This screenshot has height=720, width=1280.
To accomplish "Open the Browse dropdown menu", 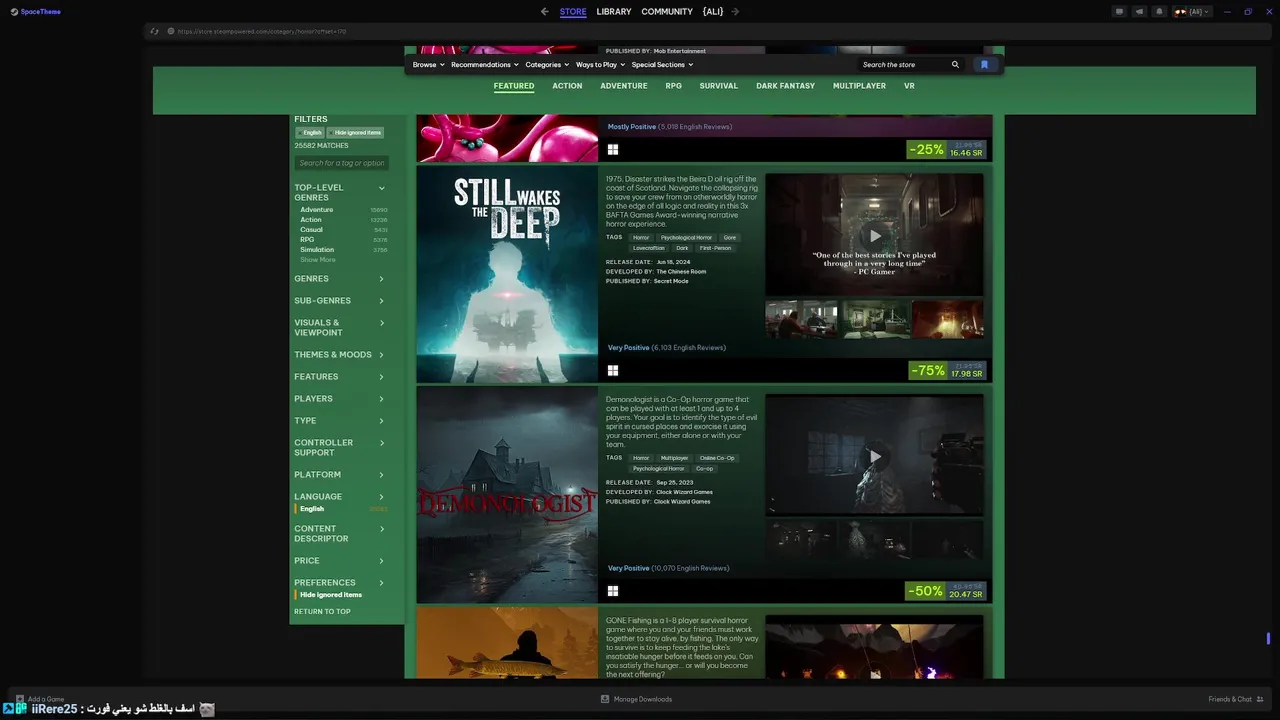I will pyautogui.click(x=428, y=65).
